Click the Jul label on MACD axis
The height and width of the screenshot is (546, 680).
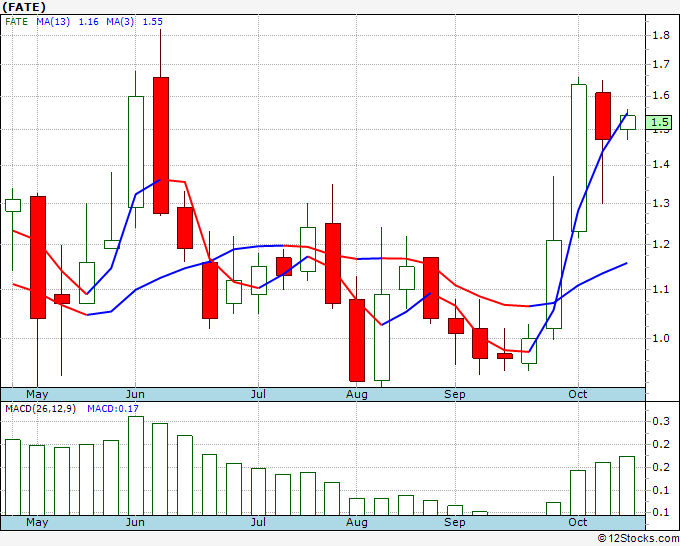point(258,522)
